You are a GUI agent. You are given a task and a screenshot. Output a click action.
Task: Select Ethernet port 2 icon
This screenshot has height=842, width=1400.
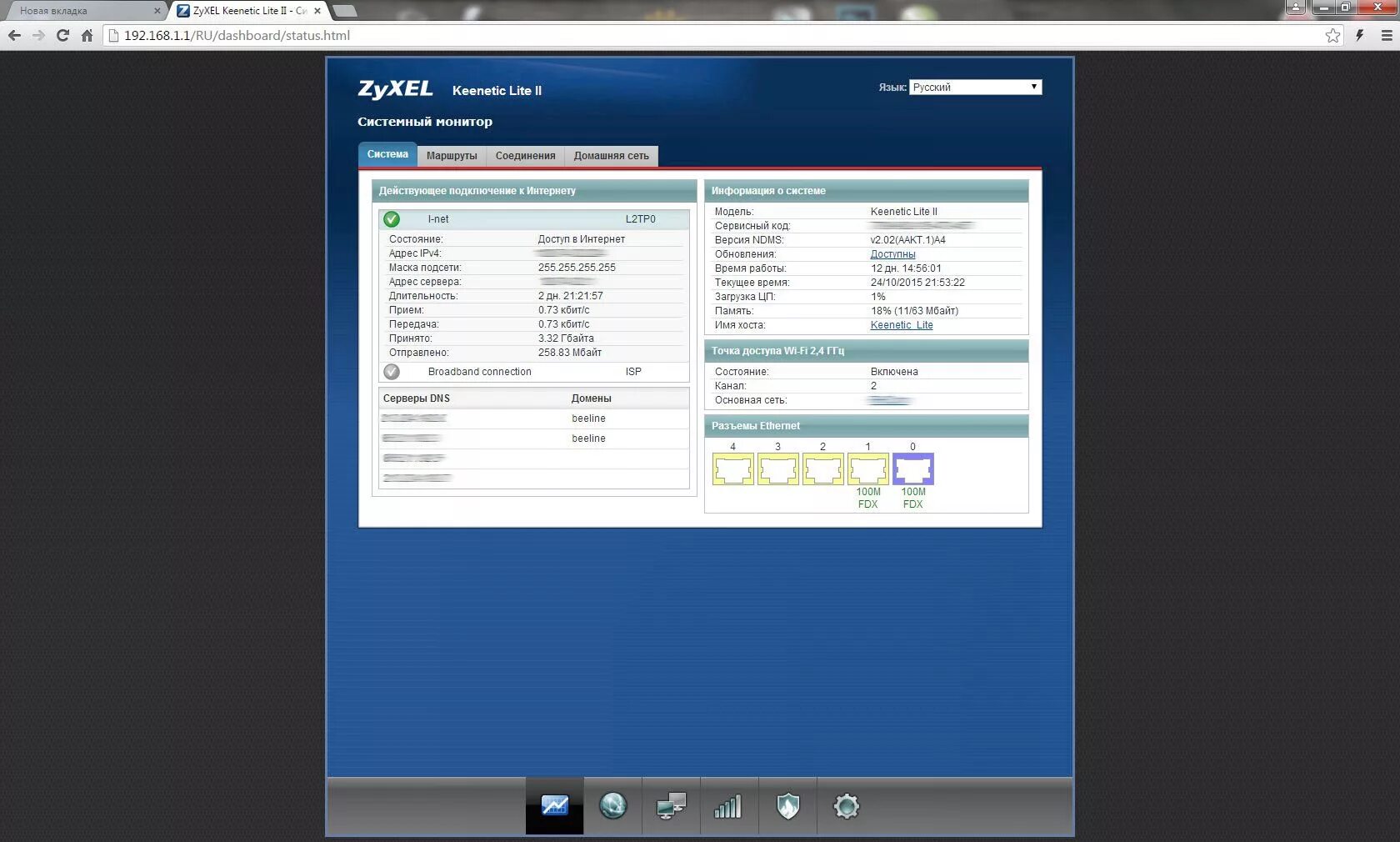click(823, 469)
